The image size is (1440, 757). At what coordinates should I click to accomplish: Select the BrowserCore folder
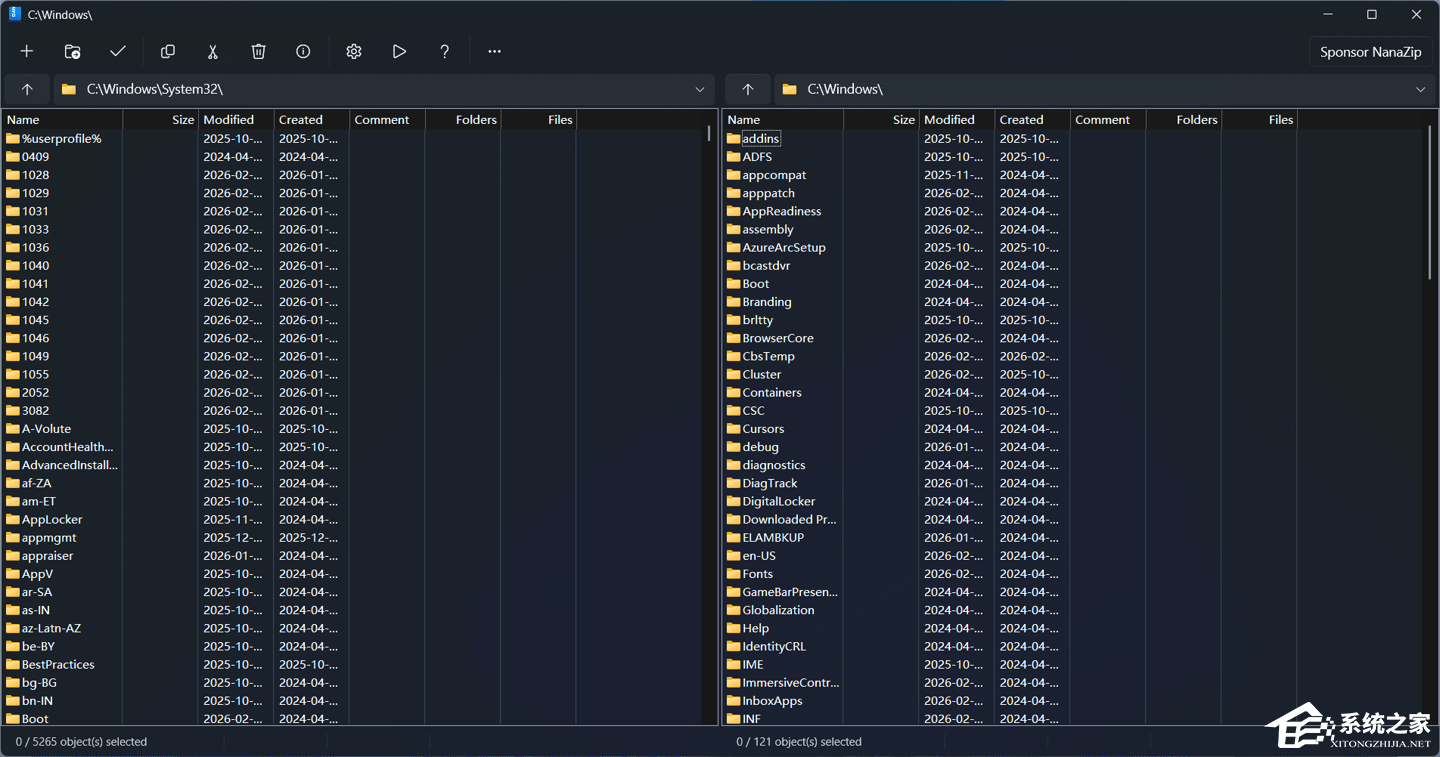(x=777, y=338)
